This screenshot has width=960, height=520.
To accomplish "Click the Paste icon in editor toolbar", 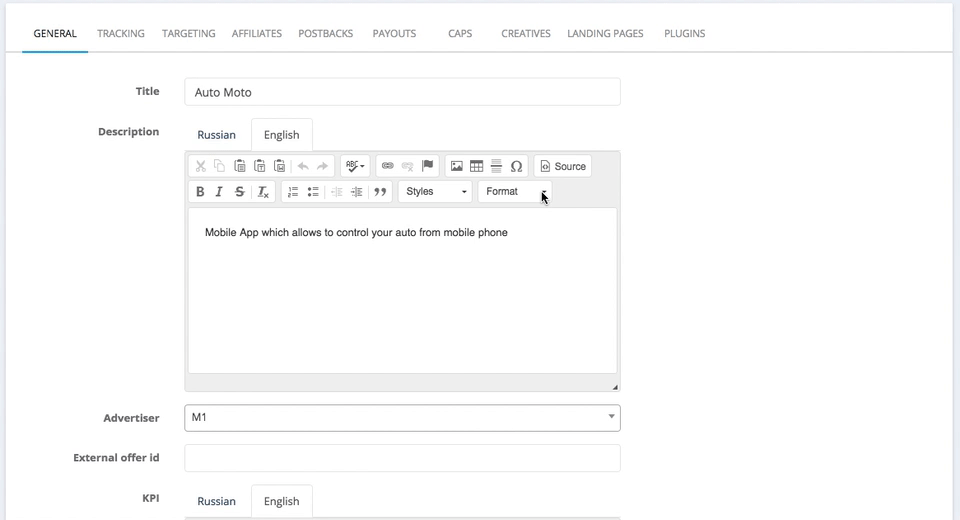I will (x=239, y=166).
